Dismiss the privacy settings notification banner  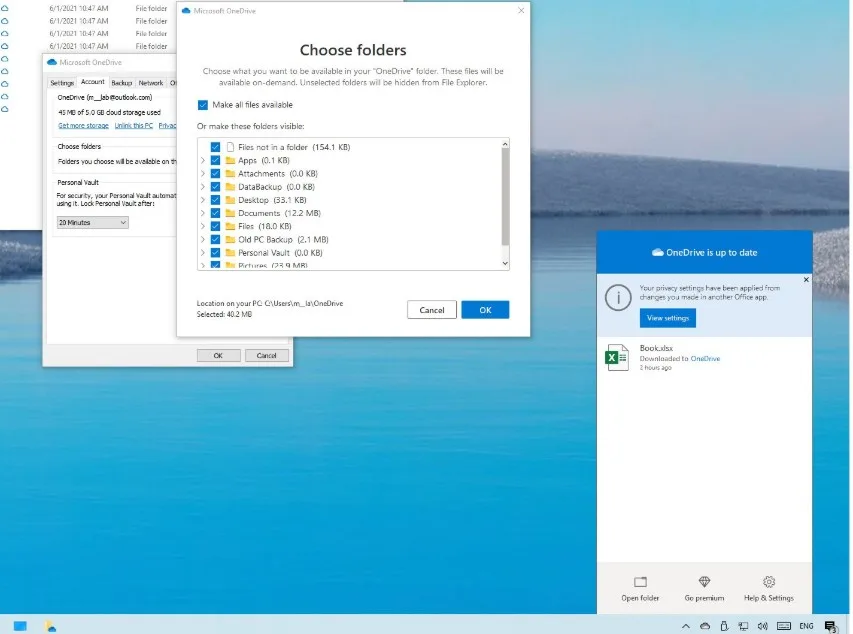point(806,280)
